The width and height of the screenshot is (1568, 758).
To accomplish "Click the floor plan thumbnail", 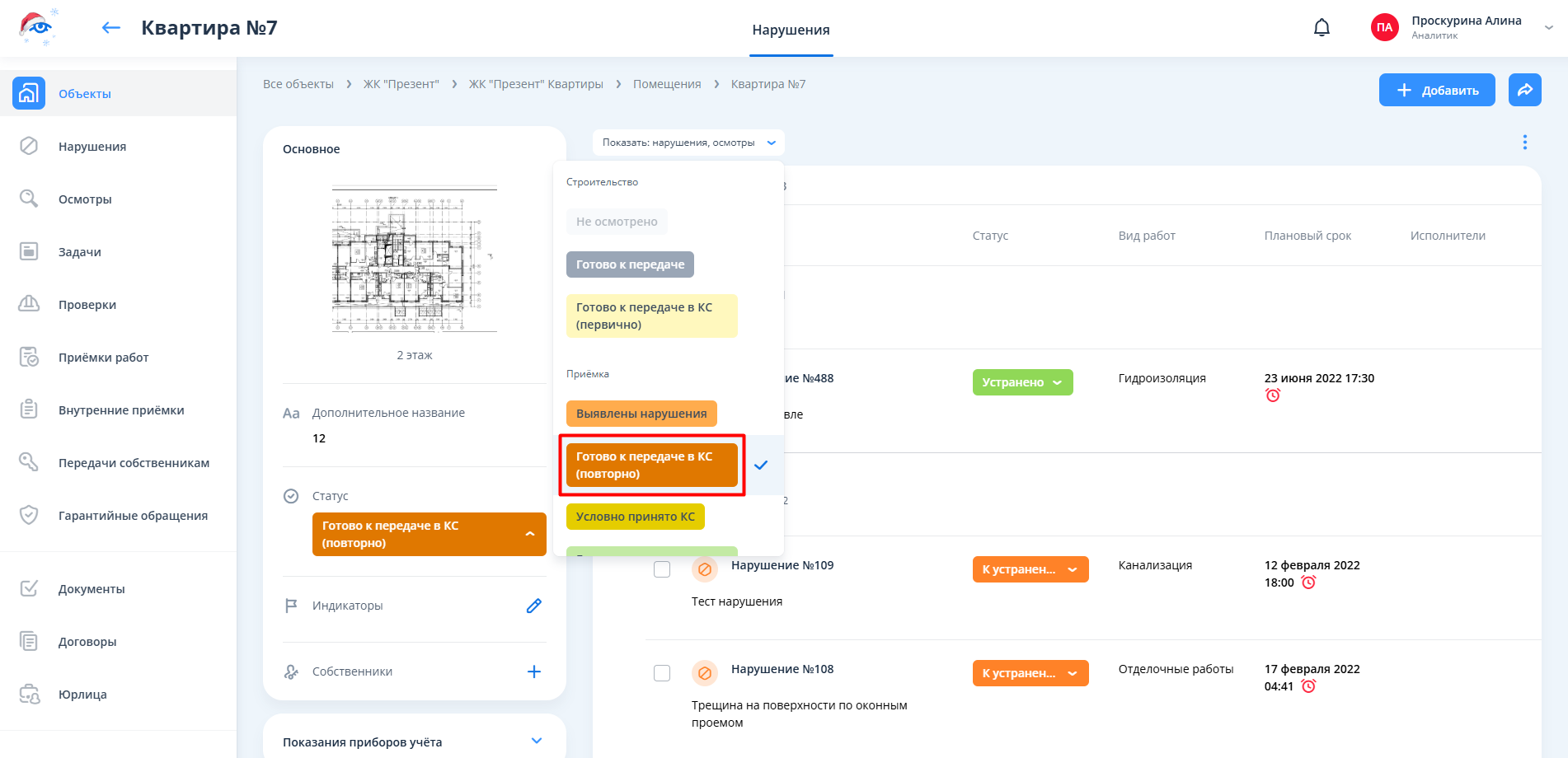I will (x=414, y=259).
